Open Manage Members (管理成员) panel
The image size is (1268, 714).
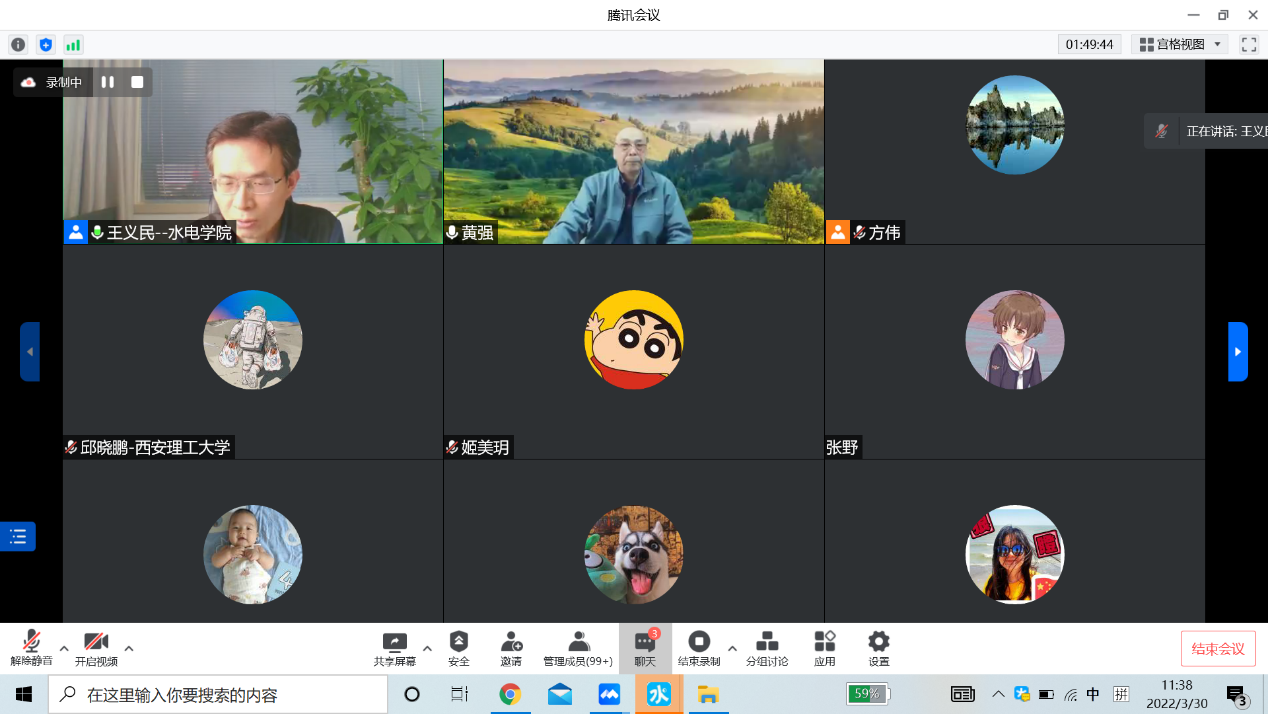[578, 648]
